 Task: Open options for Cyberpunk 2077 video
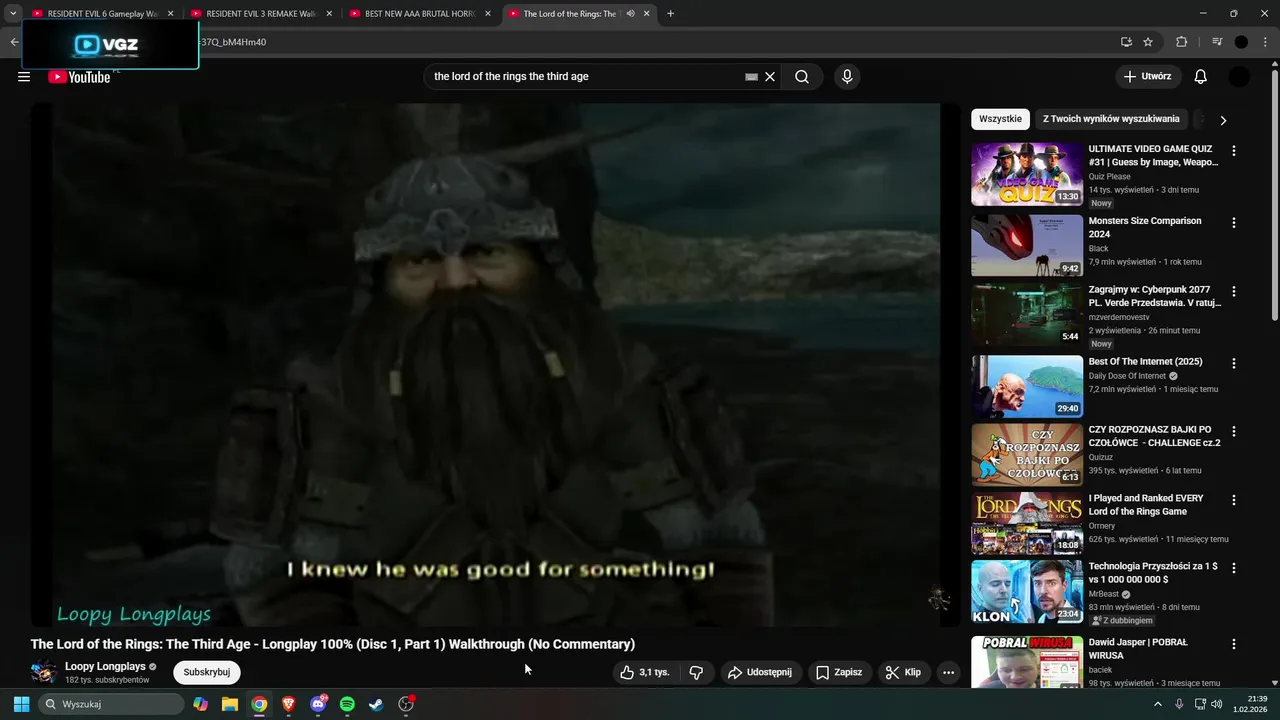tap(1233, 292)
